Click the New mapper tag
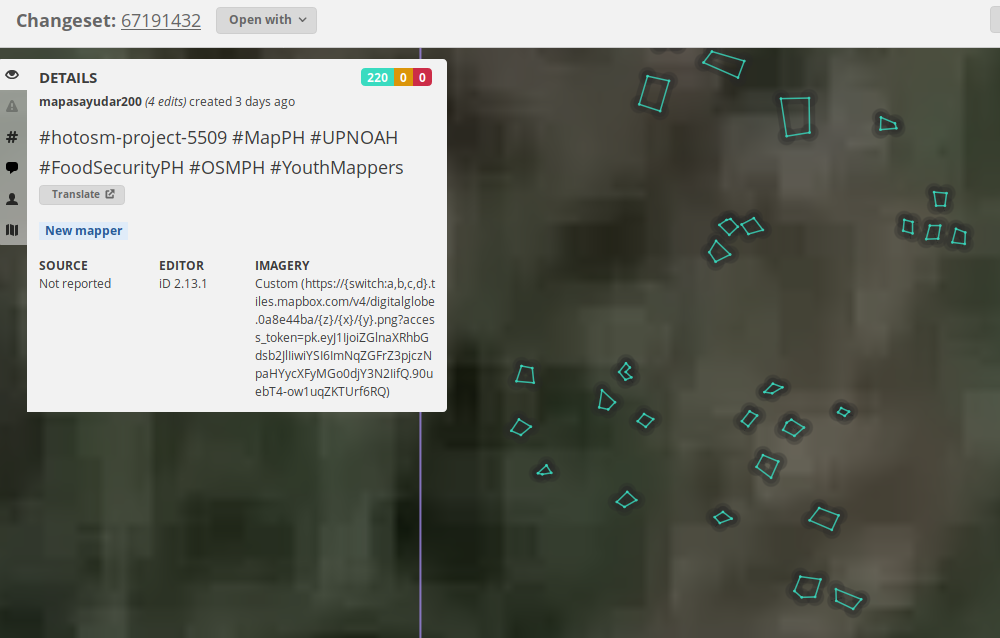1000x638 pixels. click(x=84, y=231)
